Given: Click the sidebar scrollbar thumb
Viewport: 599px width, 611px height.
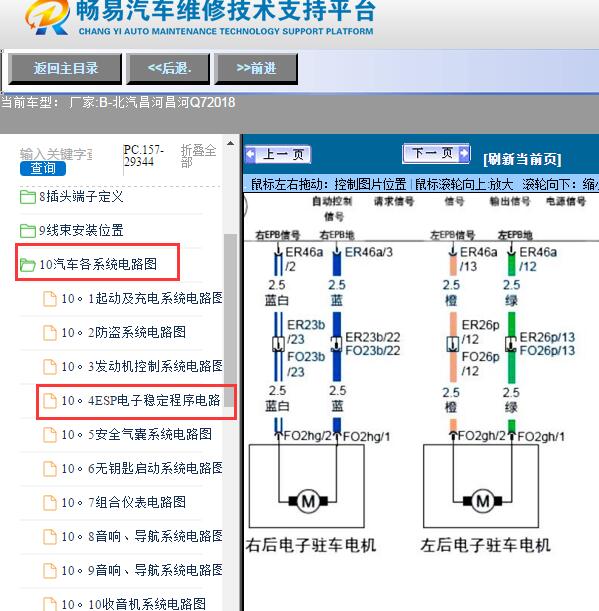Looking at the screenshot, I should pyautogui.click(x=230, y=319).
